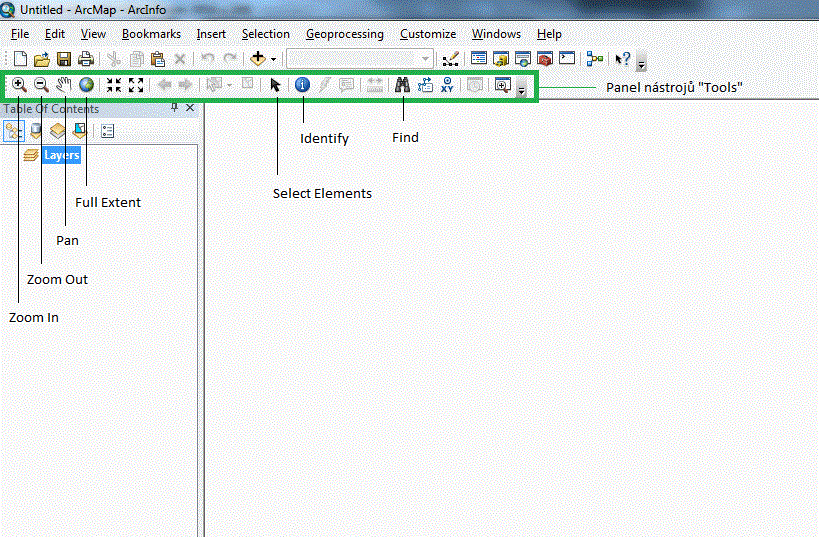Open the File menu
Image resolution: width=819 pixels, height=537 pixels.
[x=20, y=34]
